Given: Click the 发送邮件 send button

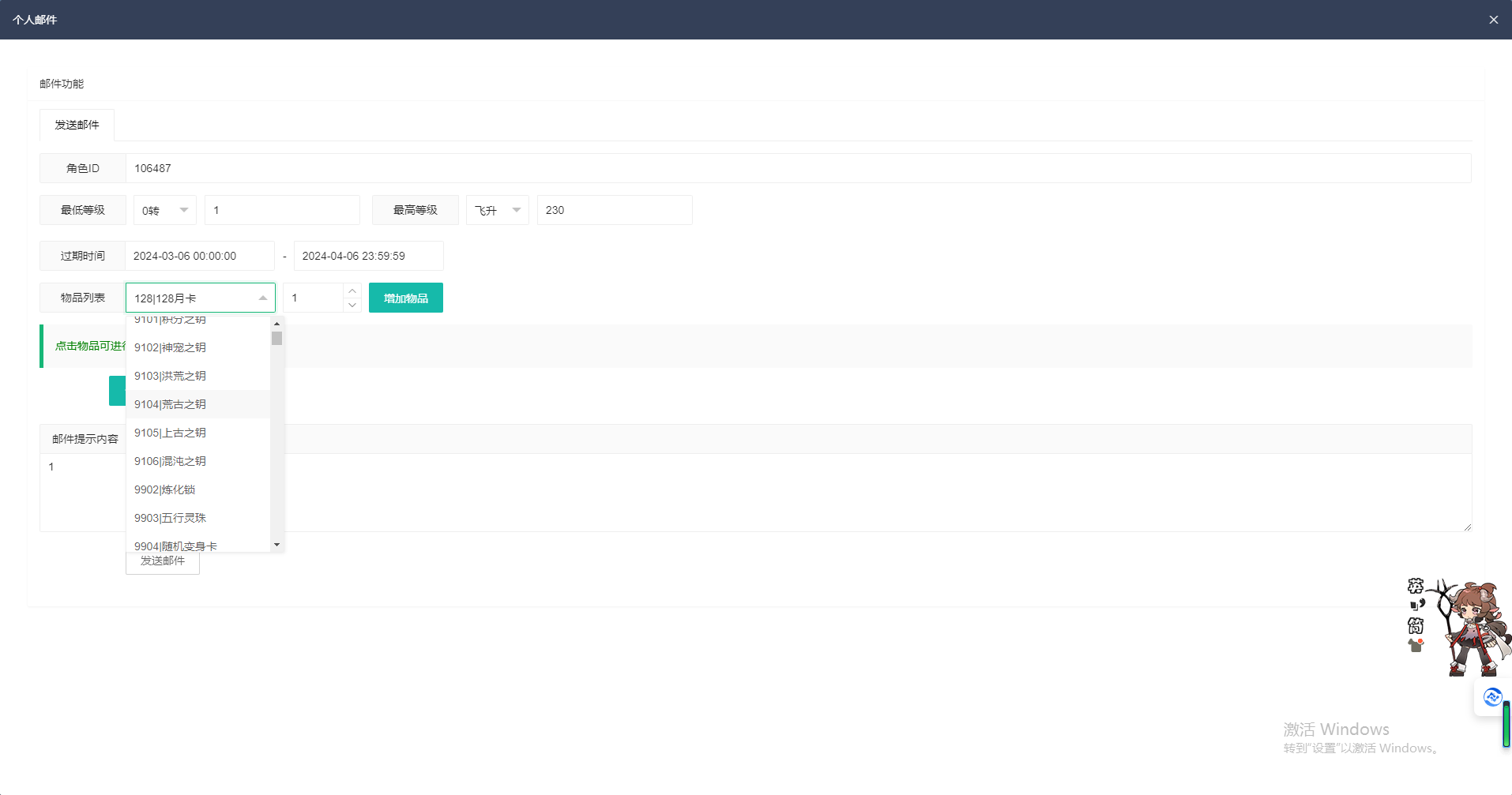Looking at the screenshot, I should pos(163,561).
